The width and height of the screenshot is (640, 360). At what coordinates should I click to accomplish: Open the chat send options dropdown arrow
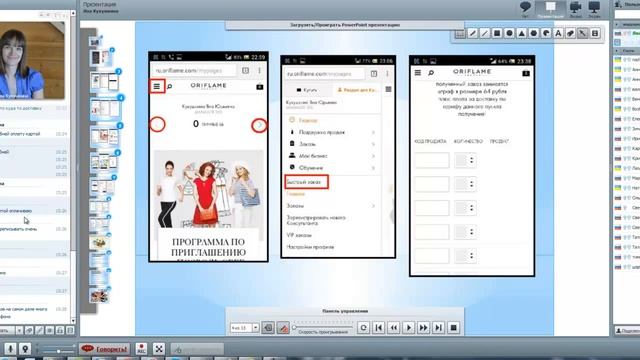click(19, 330)
